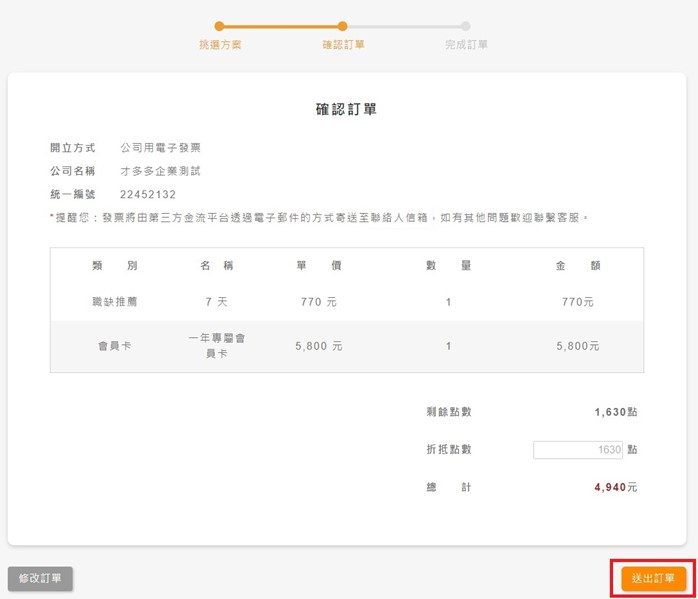
Task: Click the 類別 column header
Action: click(x=115, y=266)
